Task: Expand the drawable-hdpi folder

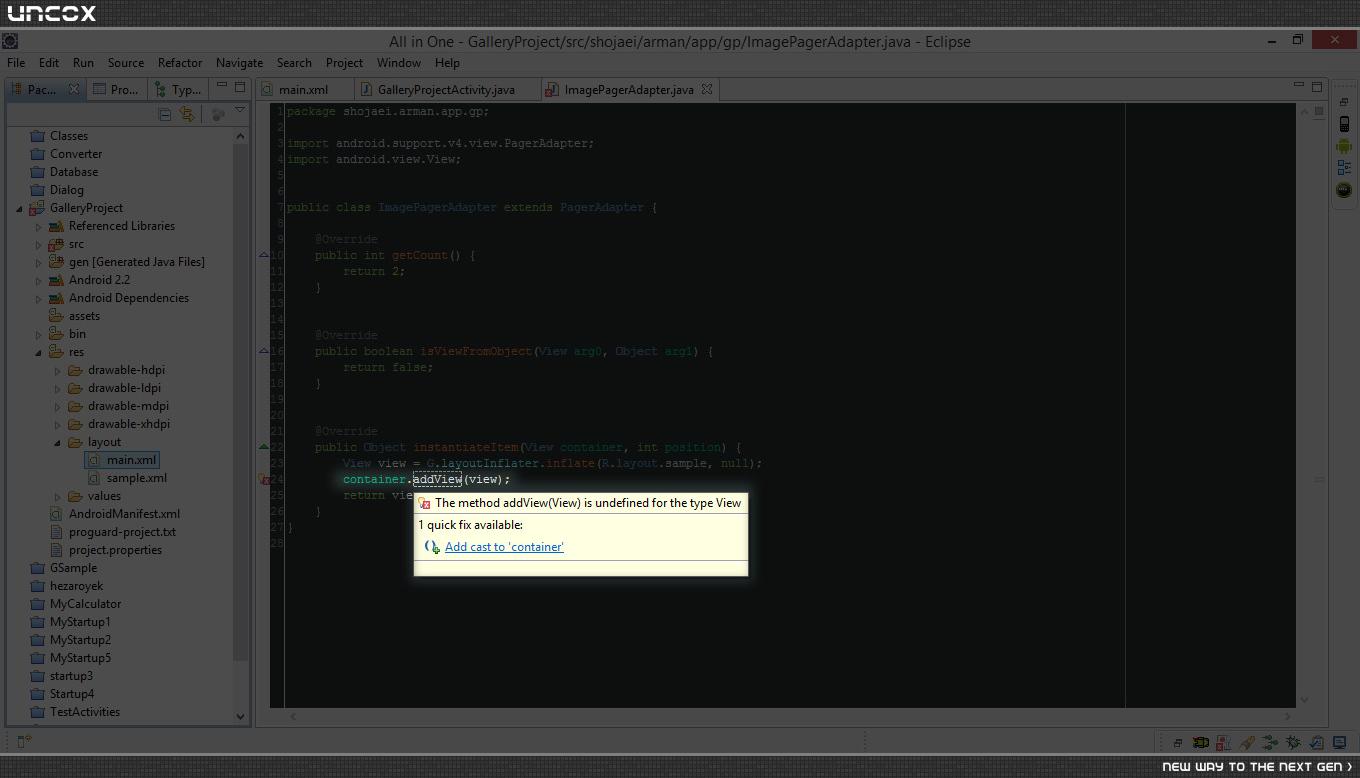Action: click(57, 370)
